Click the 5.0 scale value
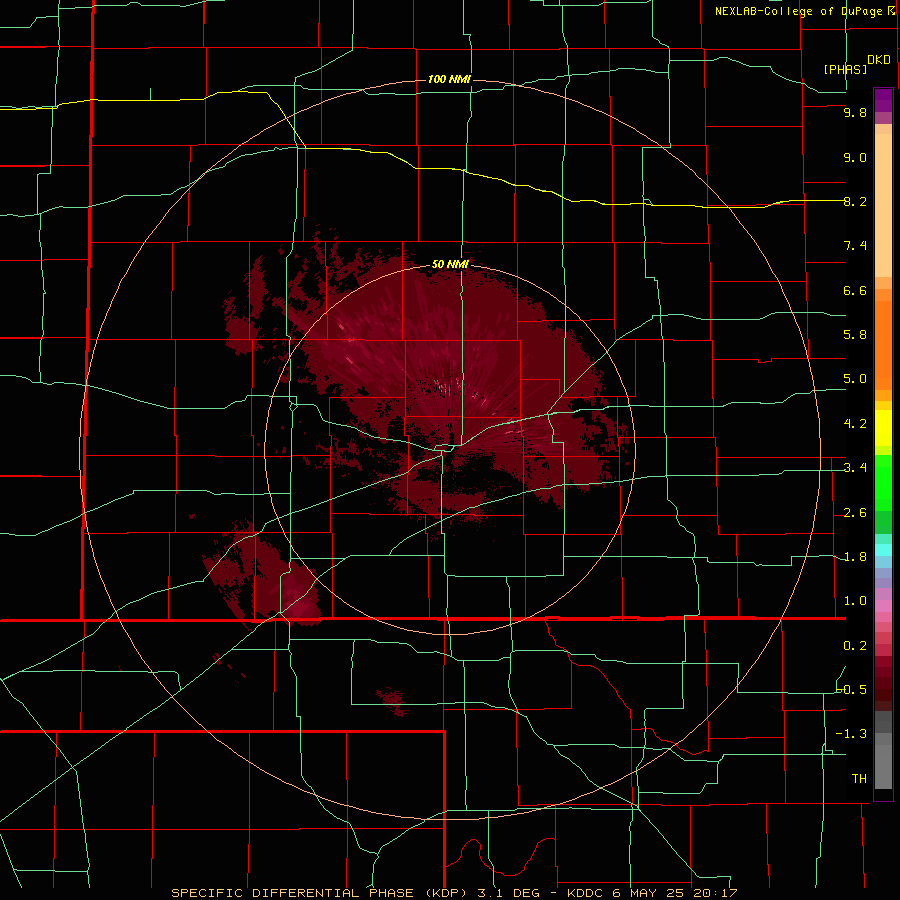This screenshot has height=900, width=900. point(855,379)
